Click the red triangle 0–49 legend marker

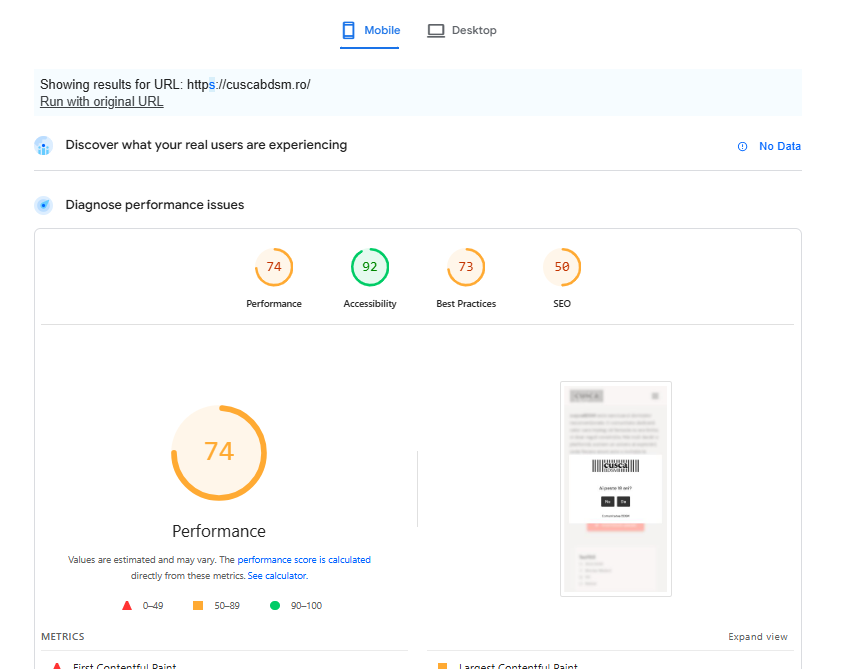coord(127,606)
